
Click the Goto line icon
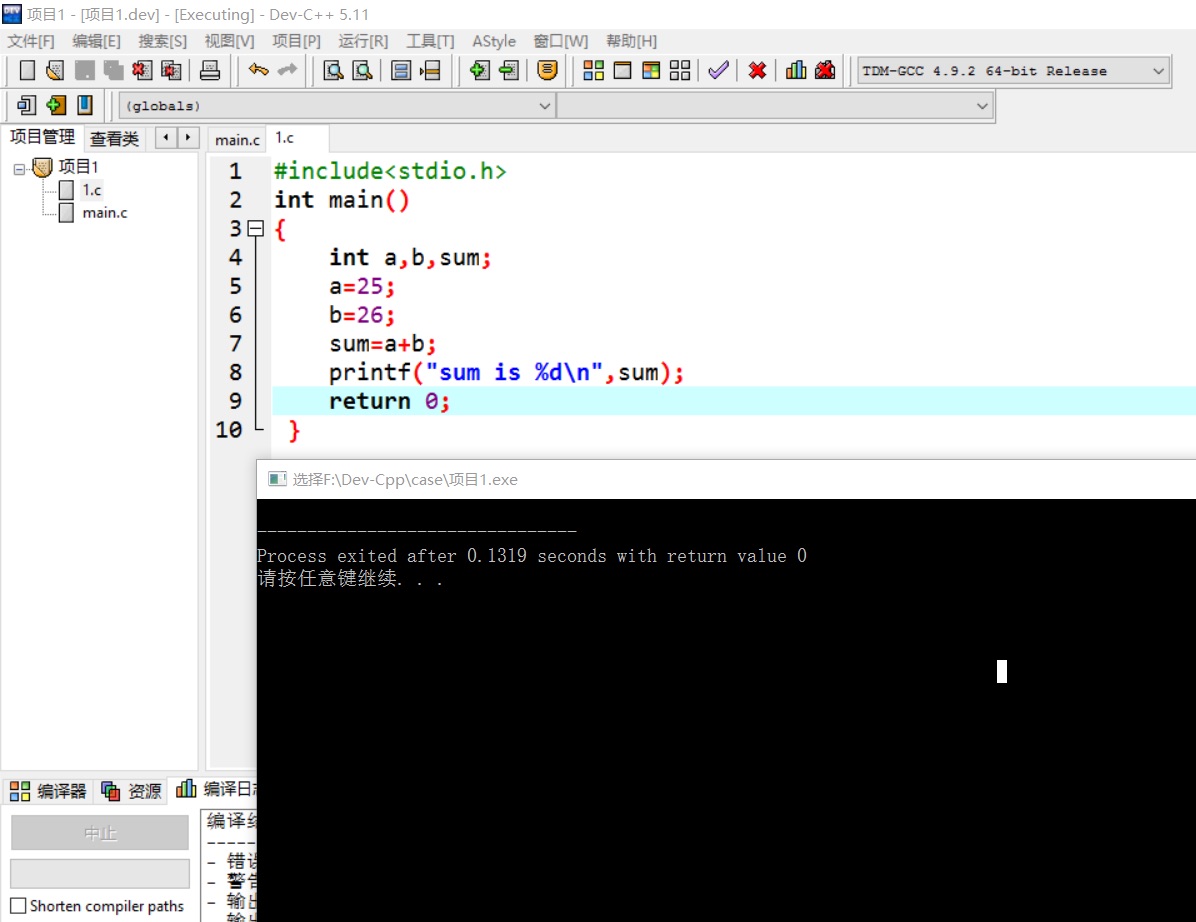tap(430, 71)
